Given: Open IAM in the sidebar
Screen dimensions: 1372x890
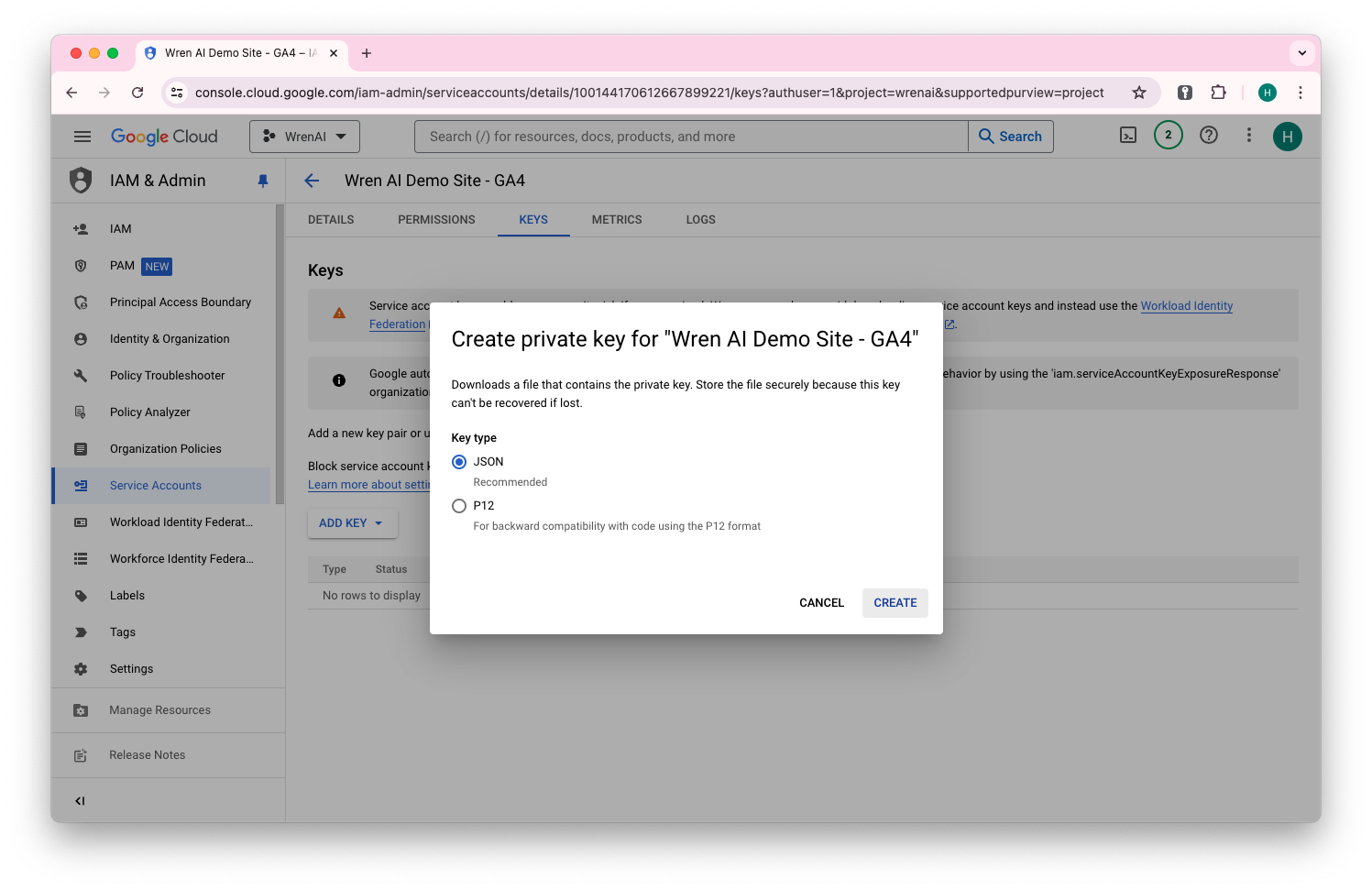Looking at the screenshot, I should click(163, 229).
